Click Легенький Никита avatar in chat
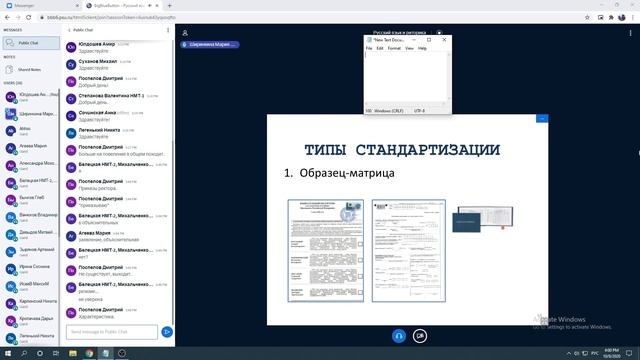This screenshot has width=640, height=360. coord(71,133)
